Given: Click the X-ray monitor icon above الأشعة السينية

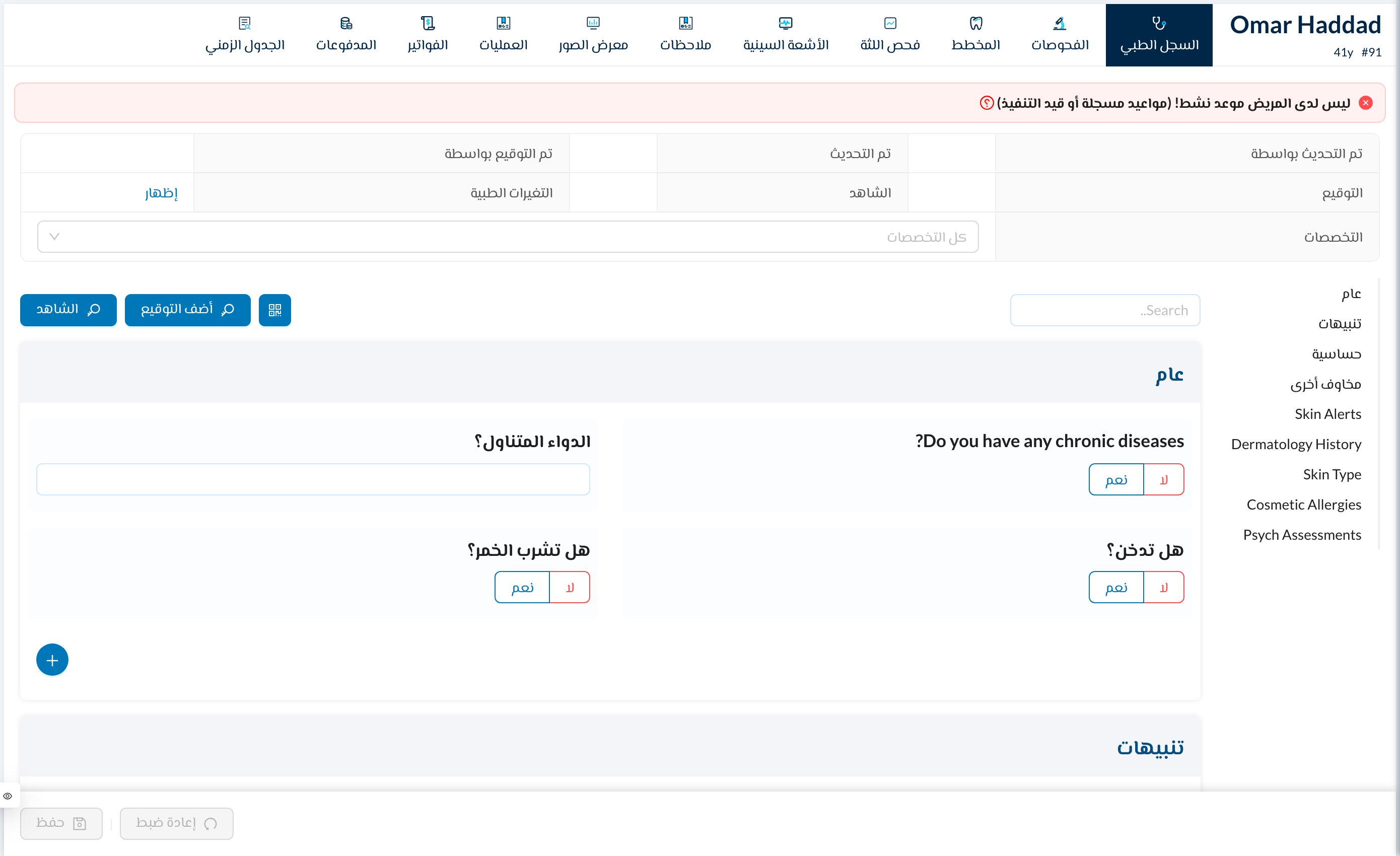Looking at the screenshot, I should 786,23.
